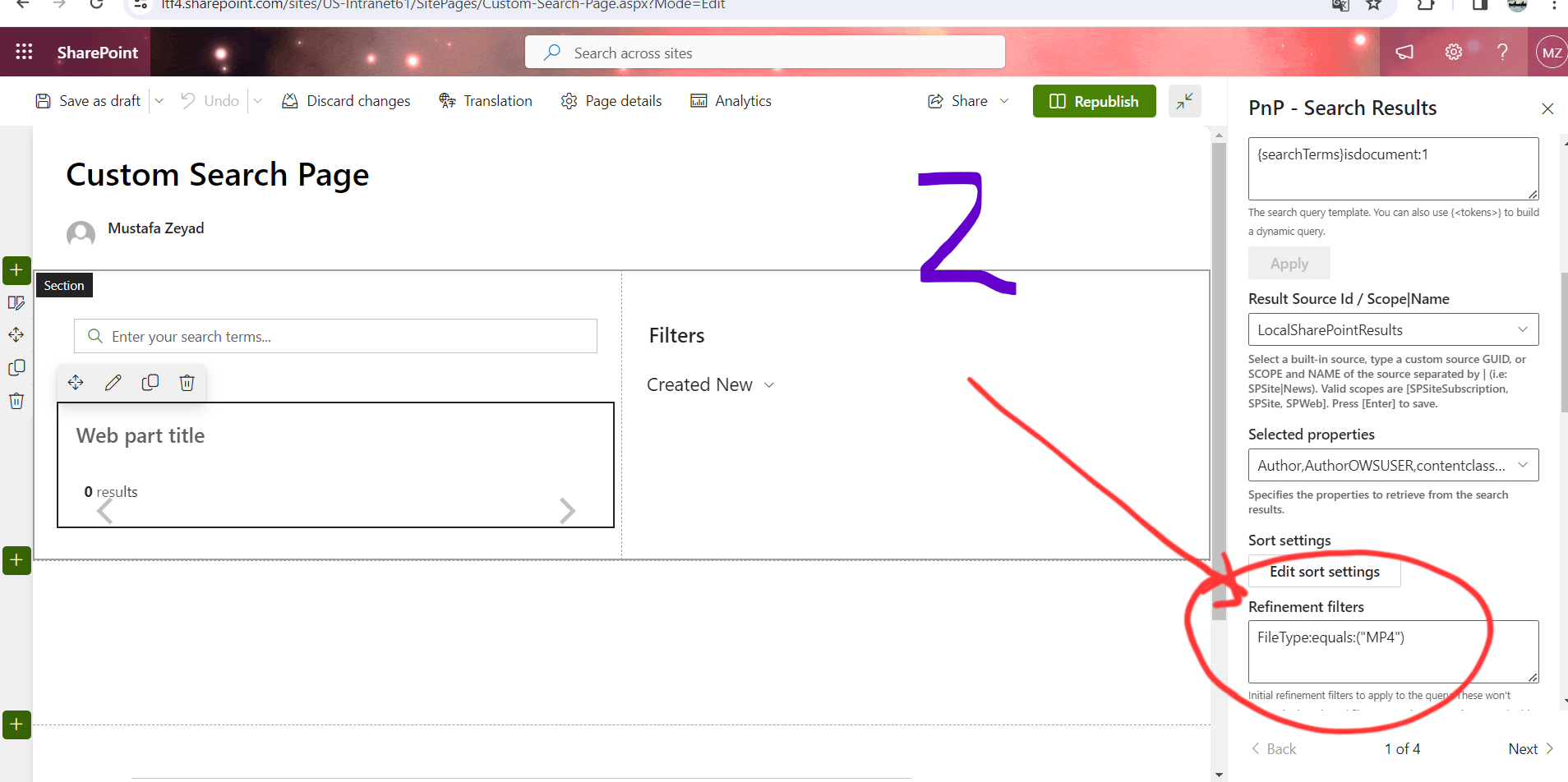1568x782 pixels.
Task: Click Save as draft
Action: (x=88, y=101)
